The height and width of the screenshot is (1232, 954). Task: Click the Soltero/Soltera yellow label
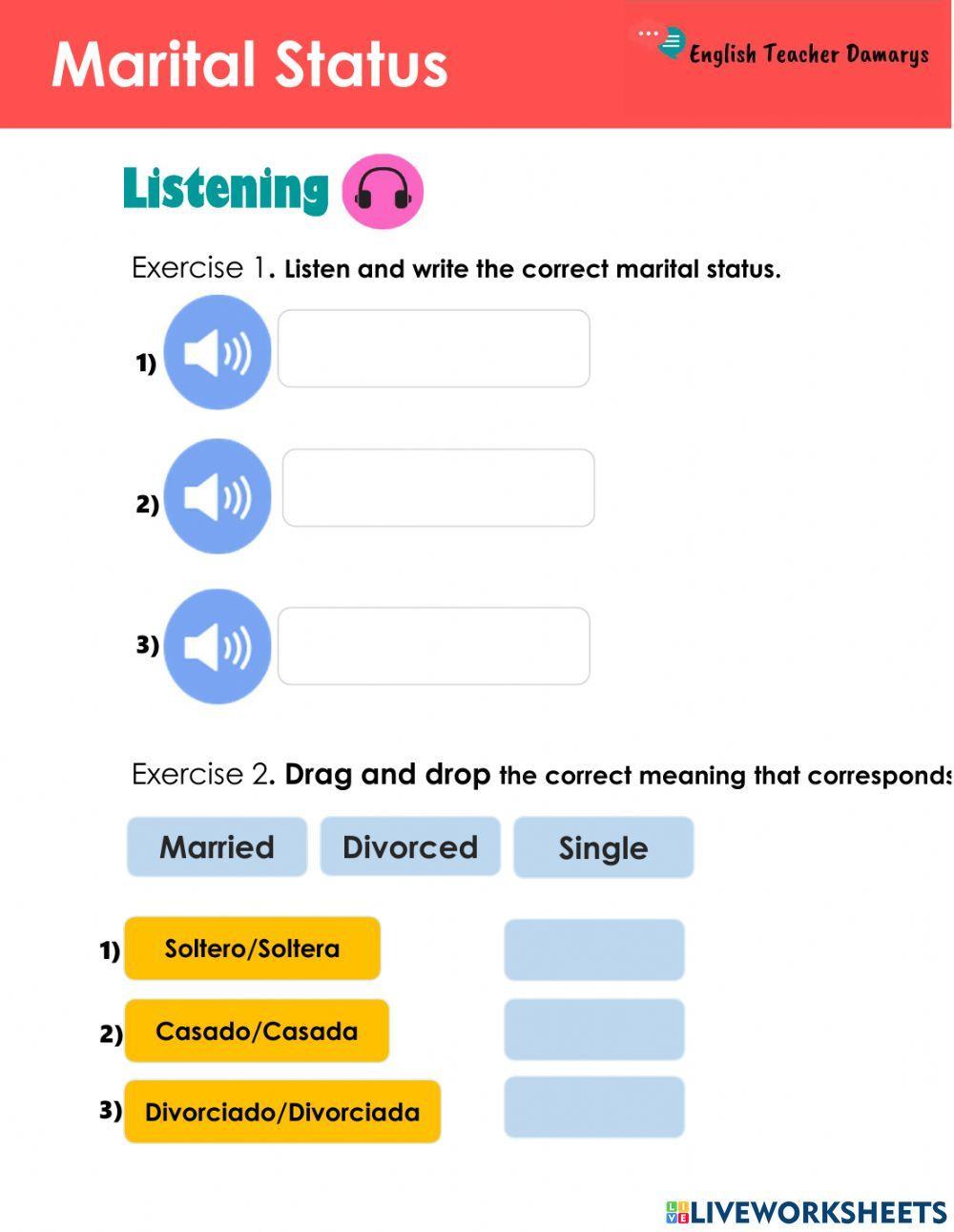coord(252,949)
